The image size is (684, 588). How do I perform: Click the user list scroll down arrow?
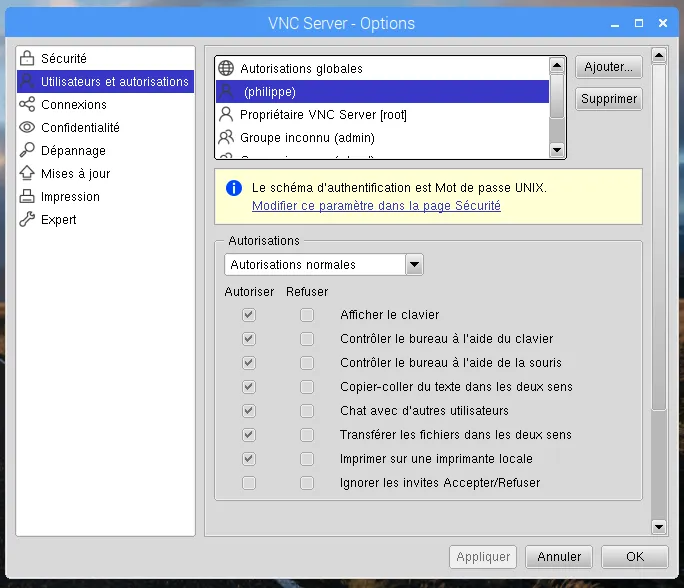(x=557, y=150)
